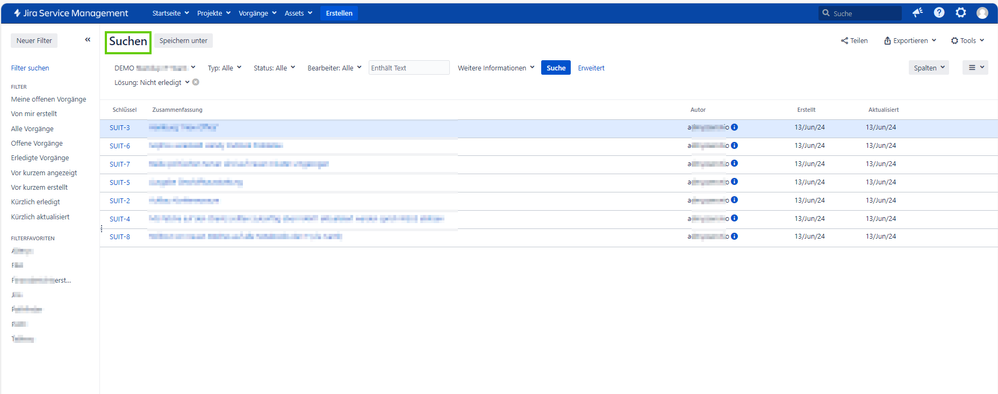Show author info icon in SUIT-4 row
Viewport: 998px width, 394px height.
[734, 218]
